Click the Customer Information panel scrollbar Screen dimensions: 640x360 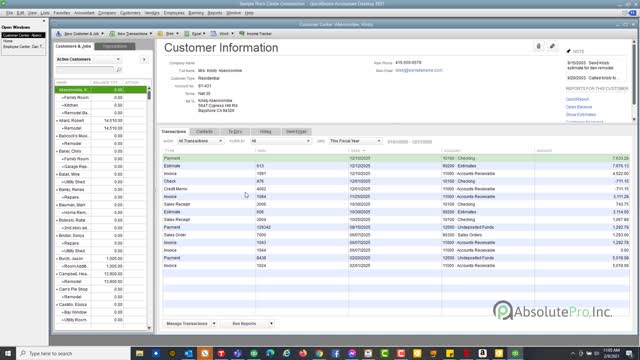634,73
